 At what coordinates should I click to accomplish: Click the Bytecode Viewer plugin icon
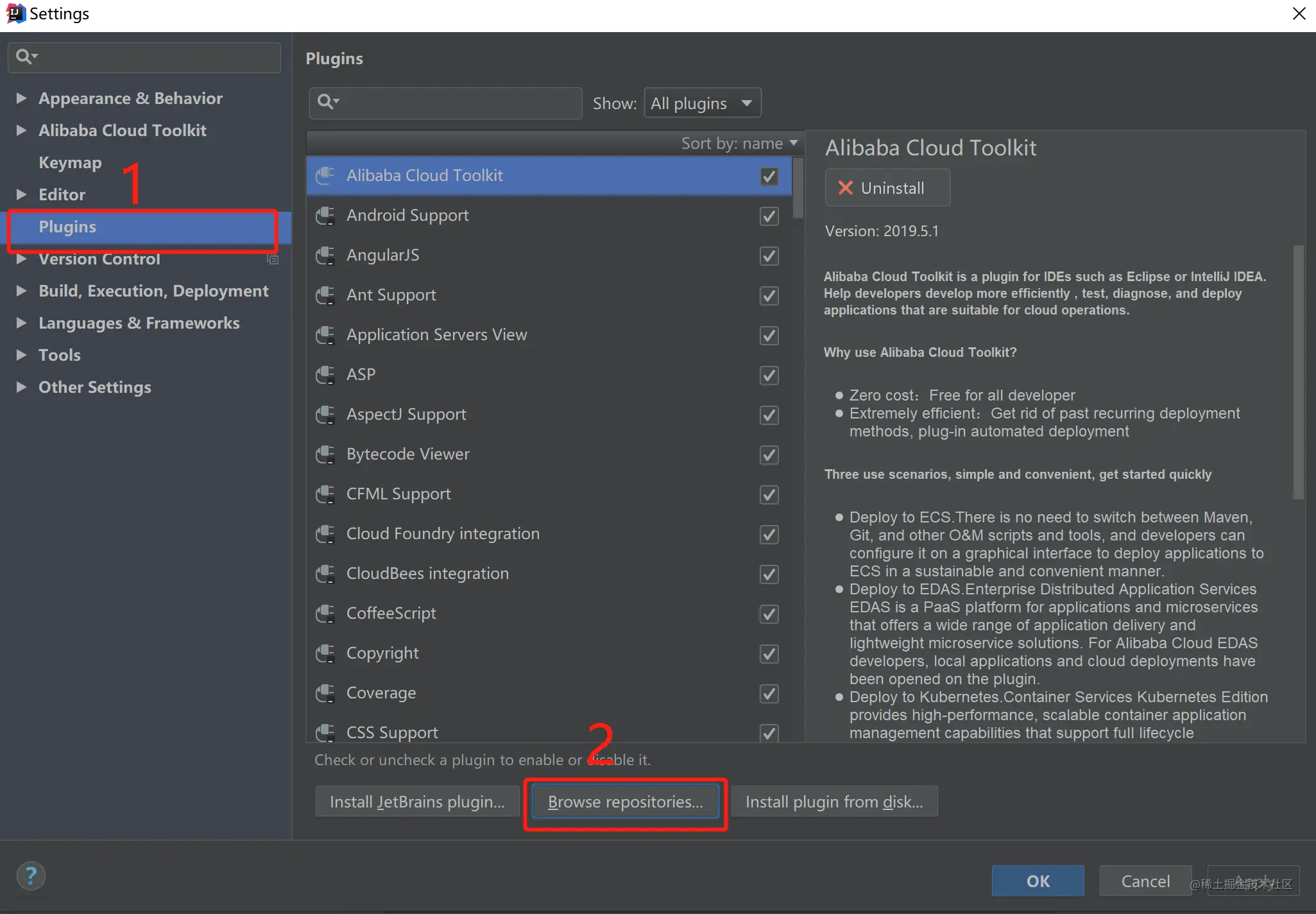[325, 454]
